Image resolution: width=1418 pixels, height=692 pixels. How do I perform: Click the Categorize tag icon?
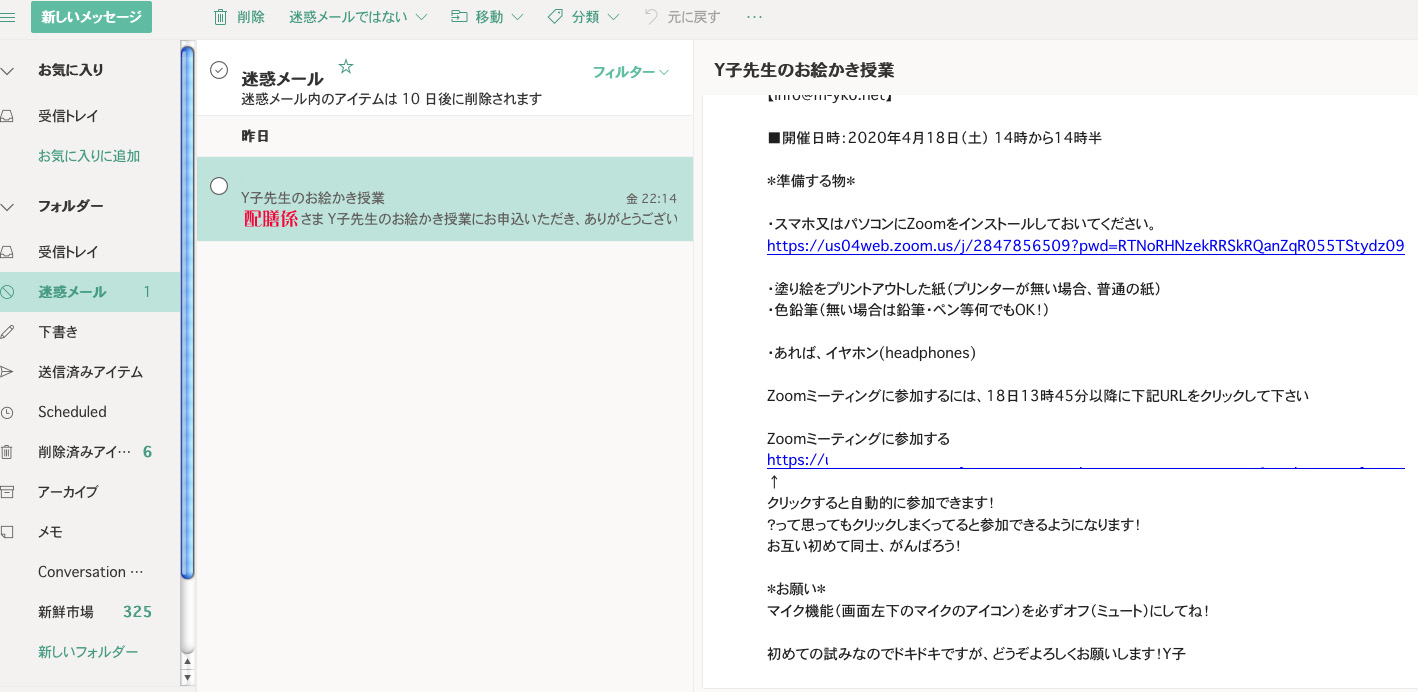click(x=555, y=17)
